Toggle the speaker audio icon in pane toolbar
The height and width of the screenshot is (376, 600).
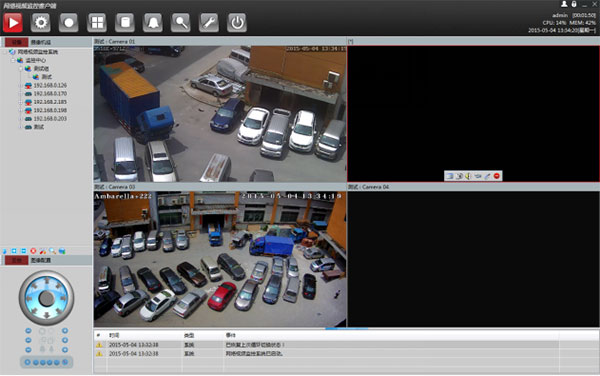click(x=468, y=176)
